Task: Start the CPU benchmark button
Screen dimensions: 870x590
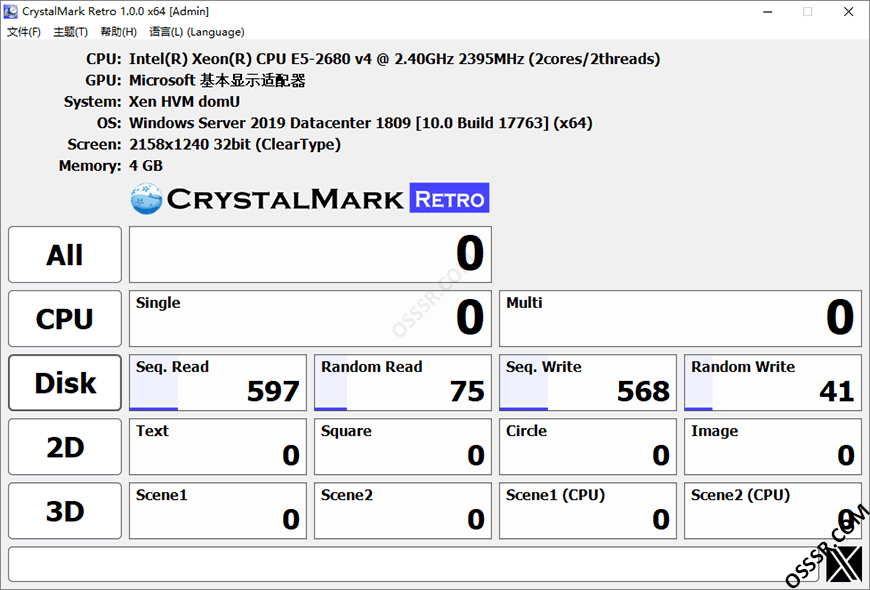Action: pyautogui.click(x=65, y=319)
